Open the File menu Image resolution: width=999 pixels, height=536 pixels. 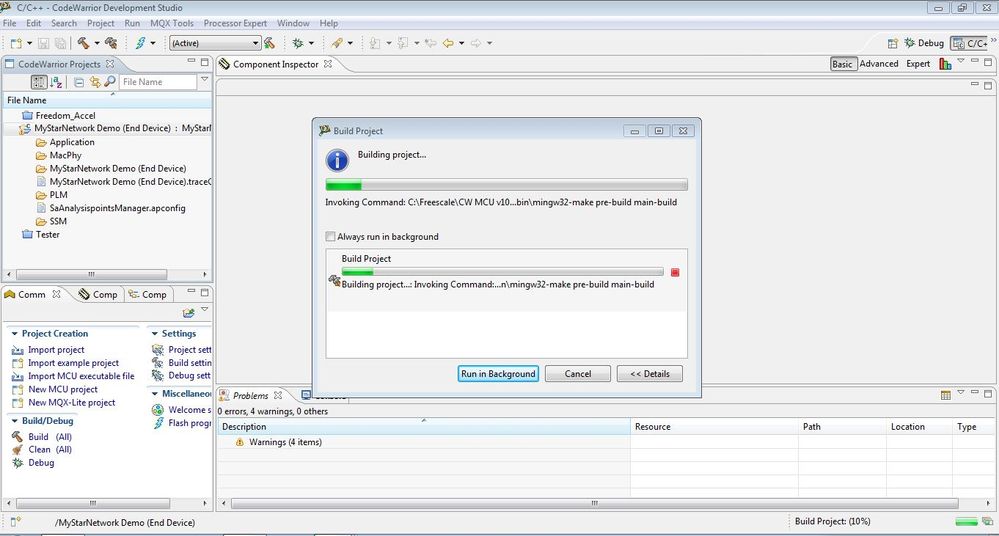click(10, 23)
